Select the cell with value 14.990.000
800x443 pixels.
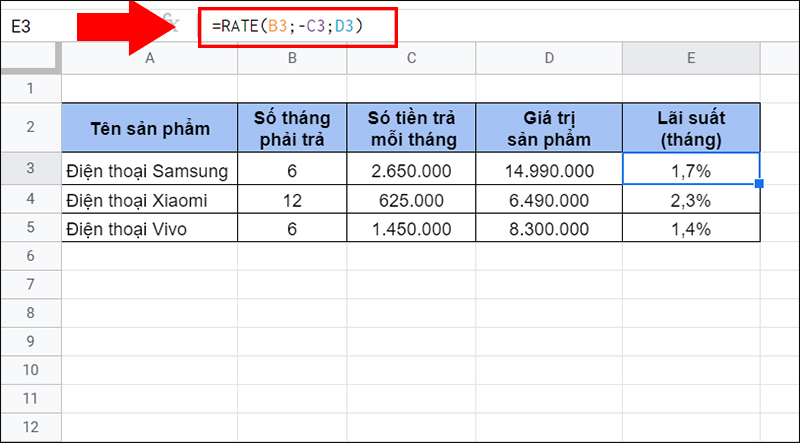(x=549, y=171)
